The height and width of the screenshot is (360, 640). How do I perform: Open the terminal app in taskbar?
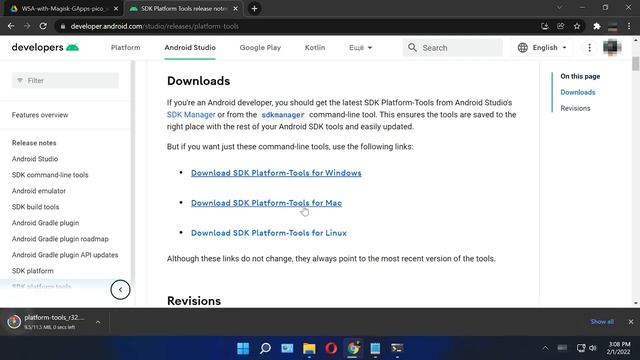pyautogui.click(x=397, y=348)
